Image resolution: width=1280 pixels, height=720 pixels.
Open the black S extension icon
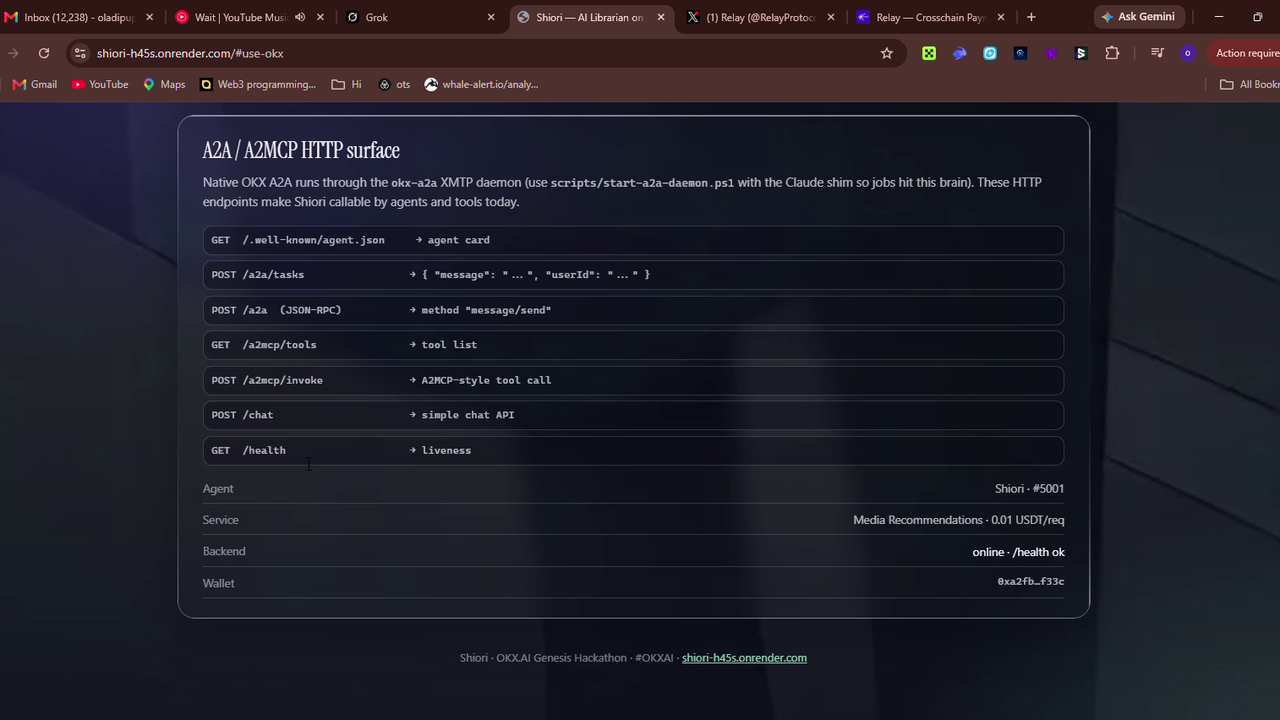[1081, 53]
